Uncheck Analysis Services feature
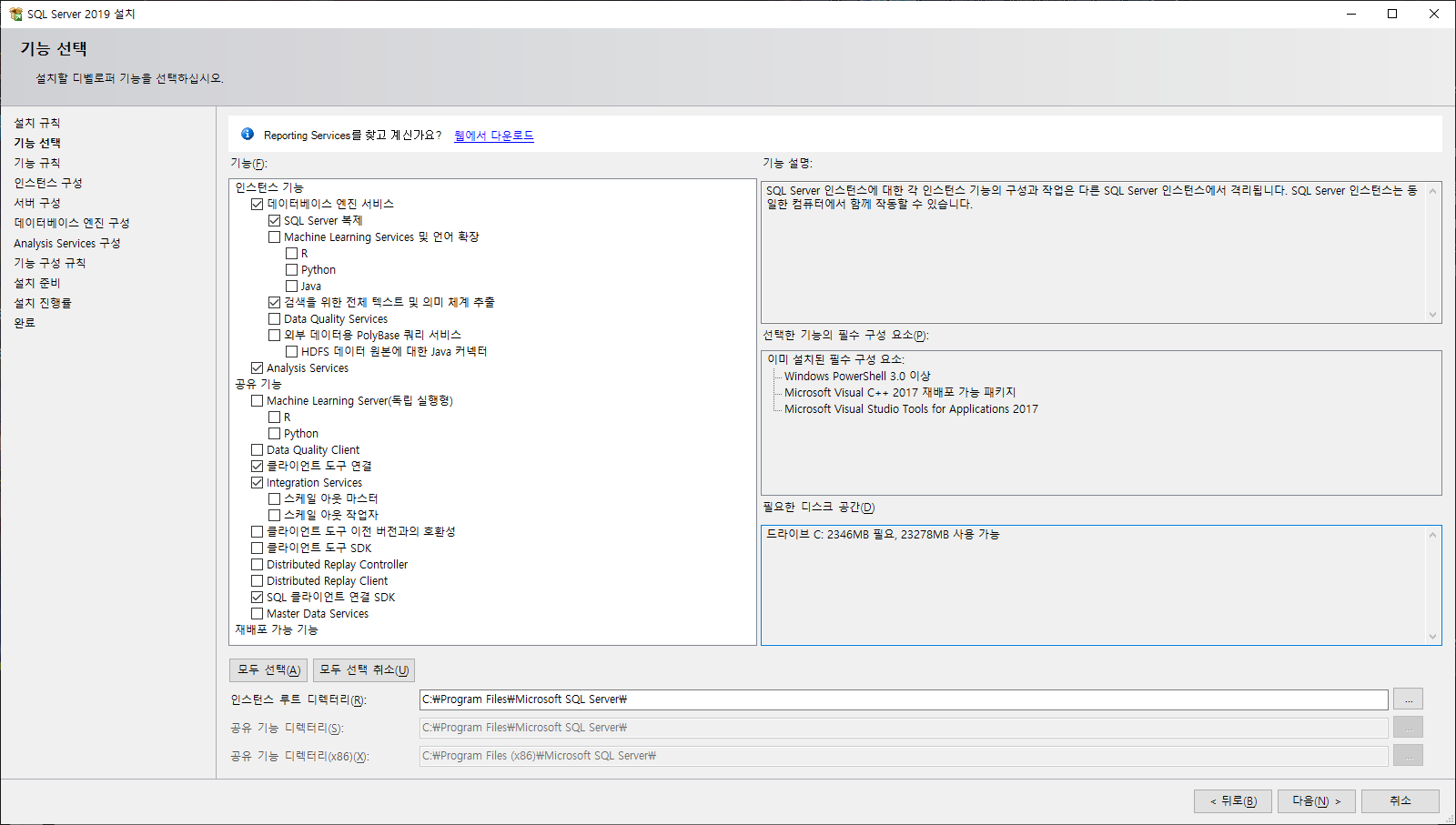Screen dimensions: 1456x825 (257, 367)
